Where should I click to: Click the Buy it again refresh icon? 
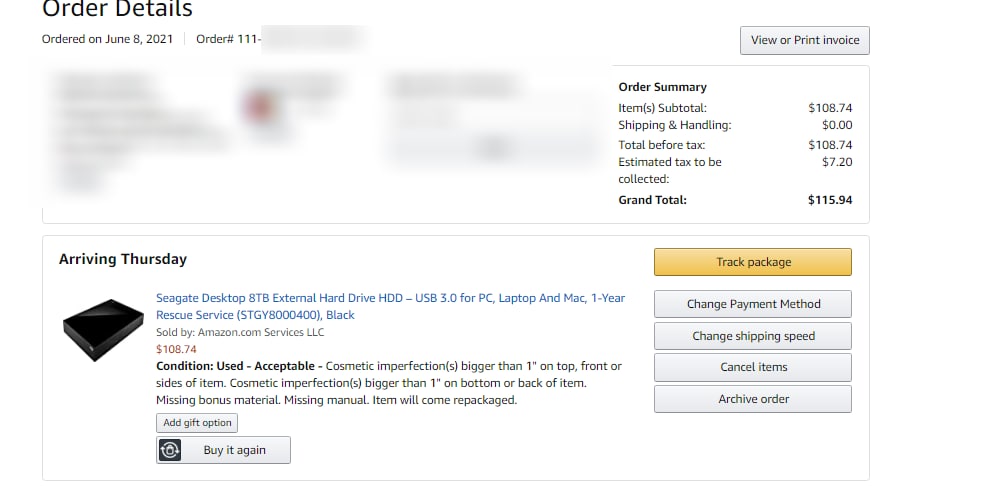[x=170, y=450]
